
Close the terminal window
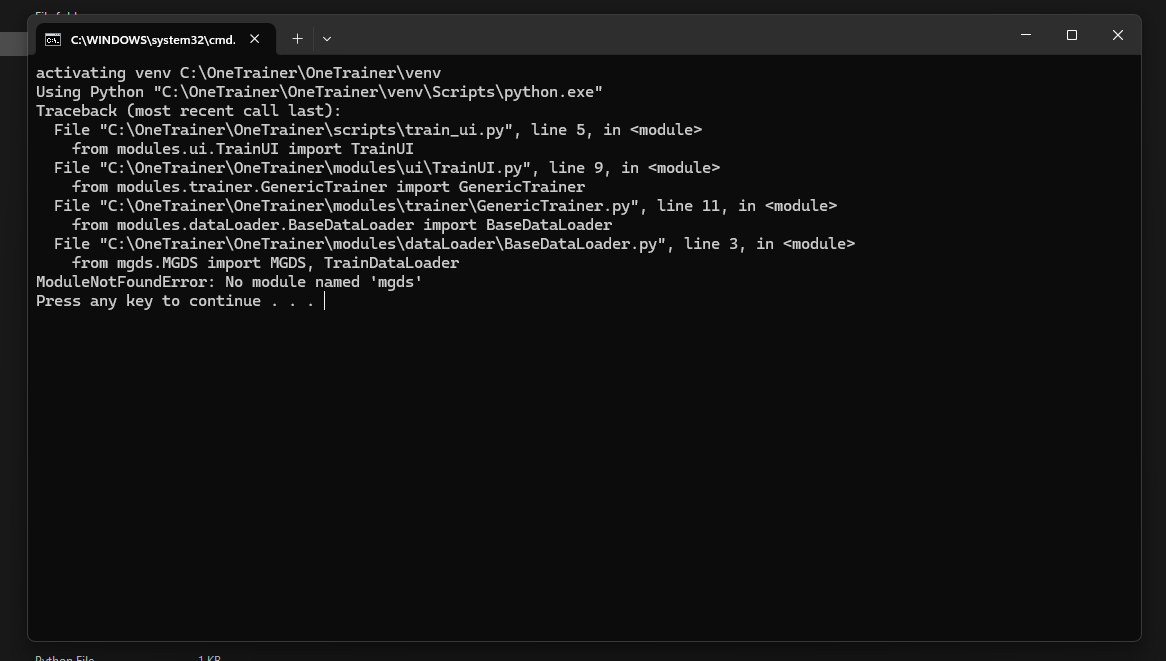(1118, 35)
